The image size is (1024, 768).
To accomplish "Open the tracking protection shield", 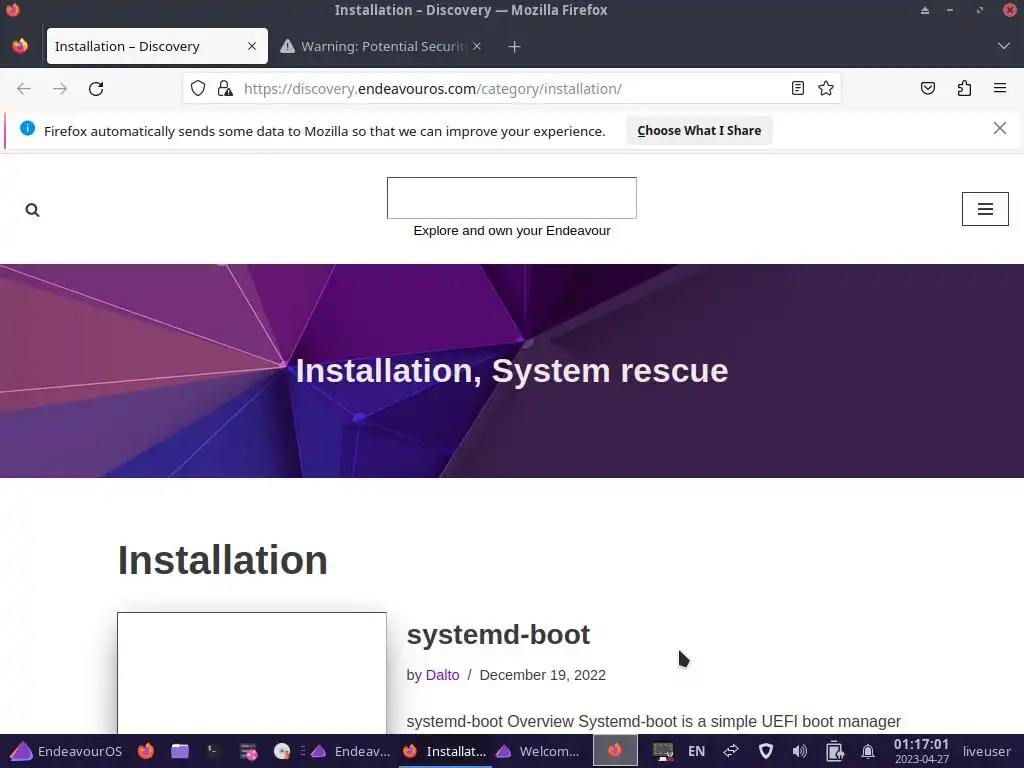I will pyautogui.click(x=198, y=88).
